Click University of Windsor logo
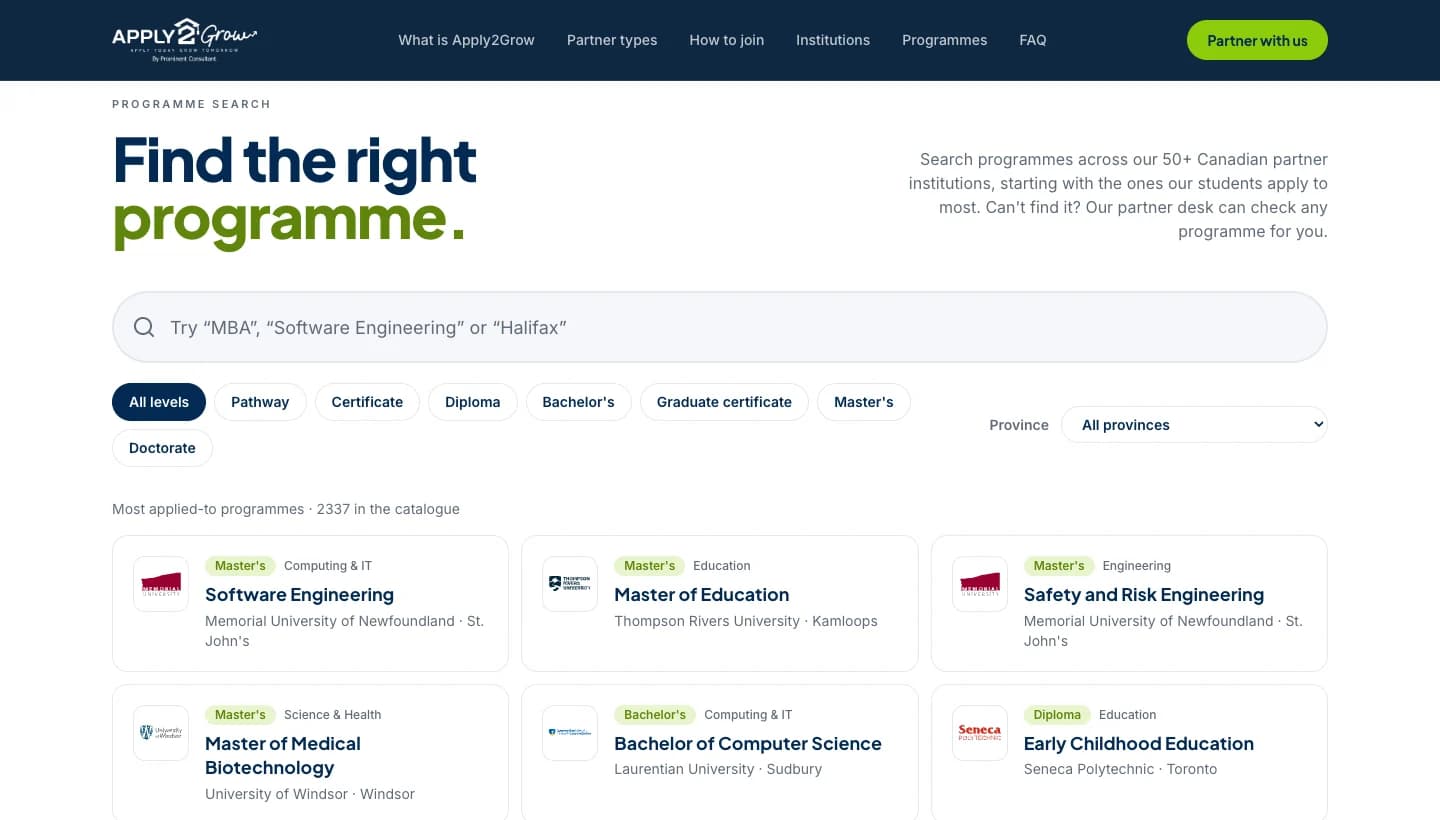The image size is (1440, 820). point(161,733)
